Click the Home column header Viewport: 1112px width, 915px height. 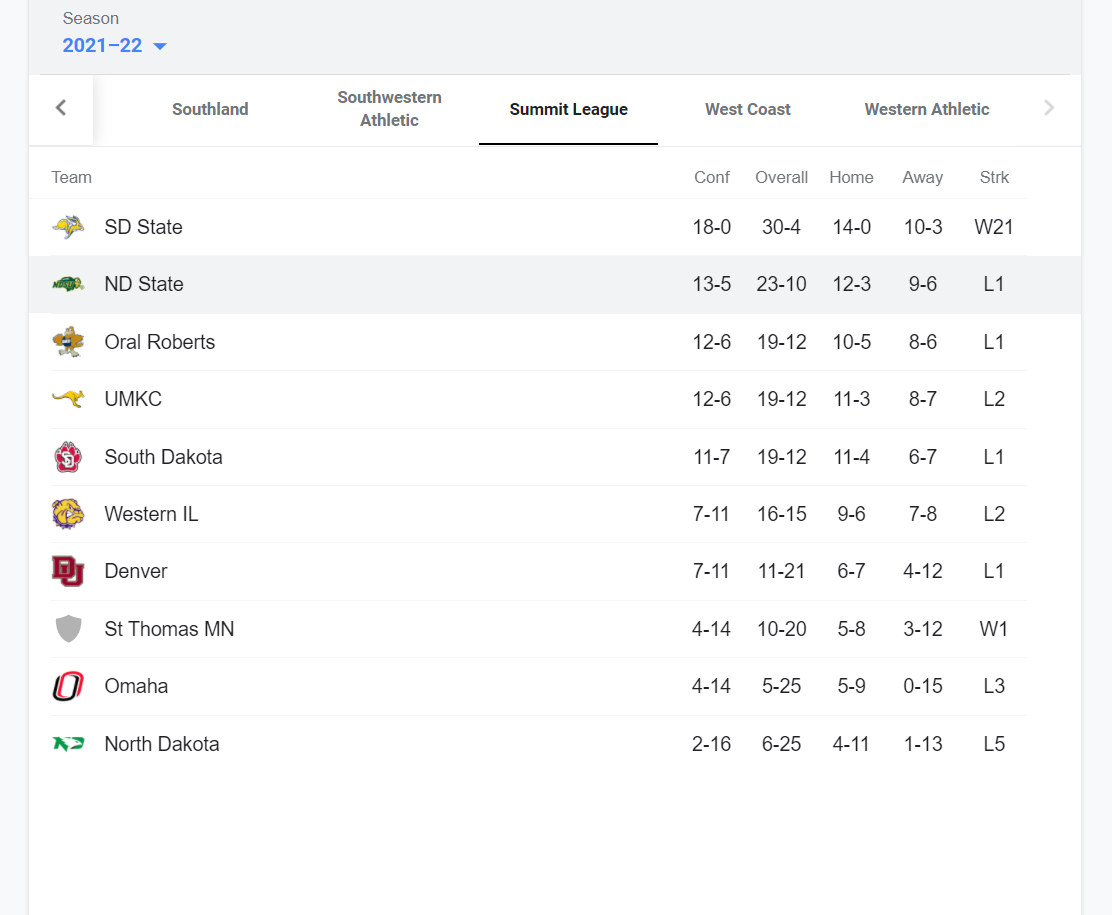(x=851, y=177)
